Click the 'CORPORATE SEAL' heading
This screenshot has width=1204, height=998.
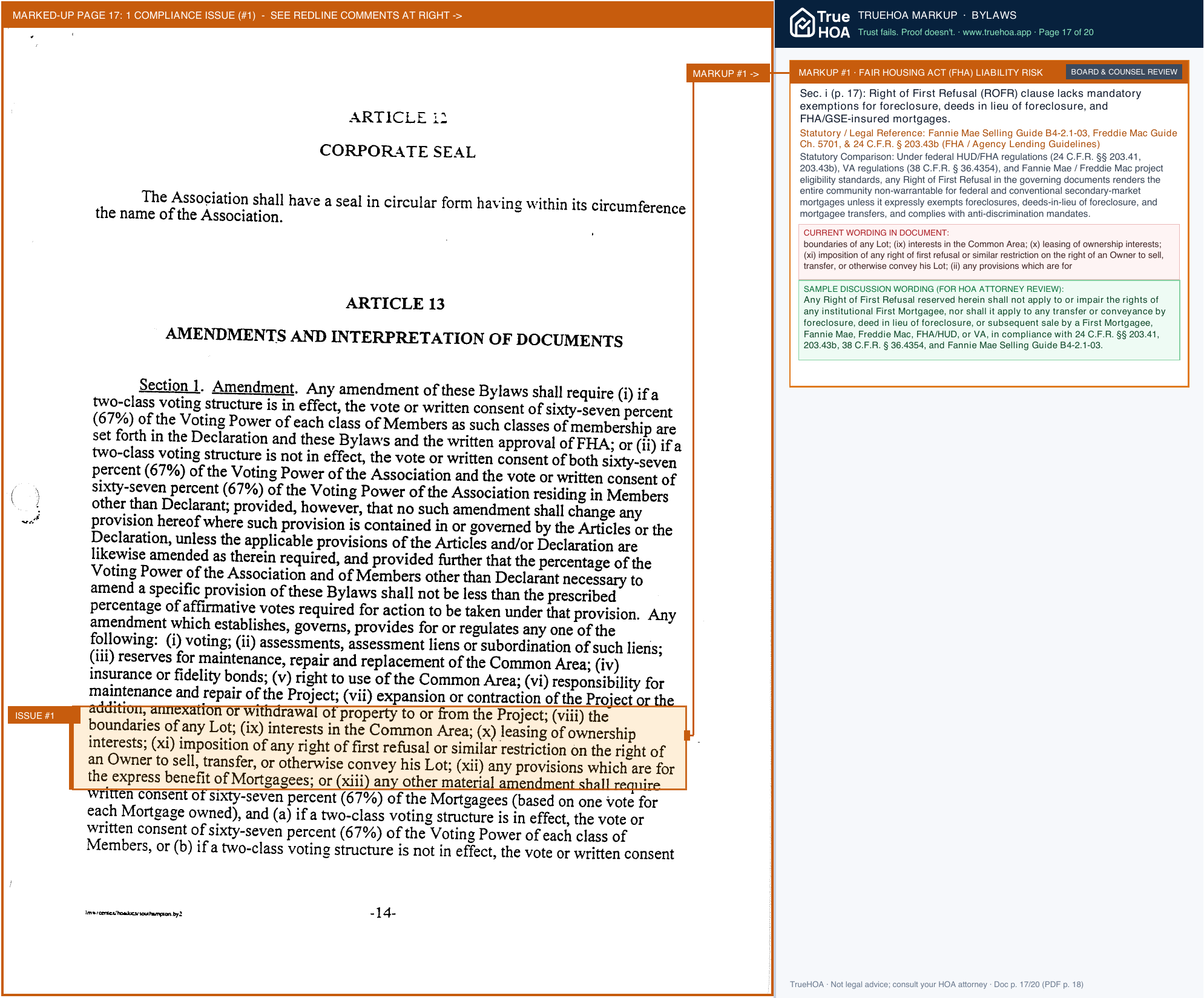click(x=398, y=151)
